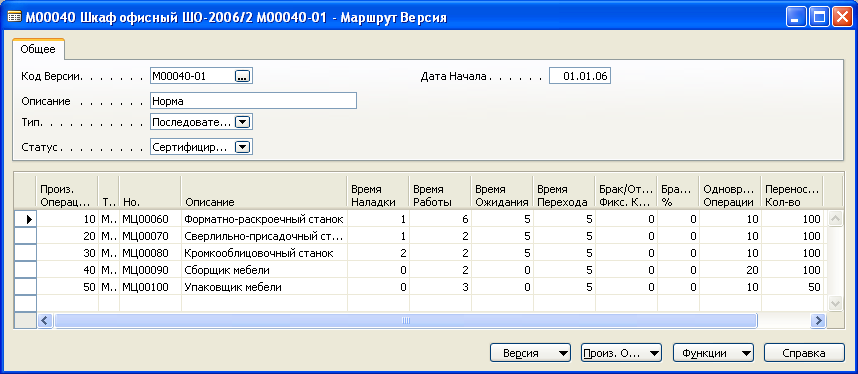Click the window icon in the title bar
858x374 pixels.
click(14, 18)
